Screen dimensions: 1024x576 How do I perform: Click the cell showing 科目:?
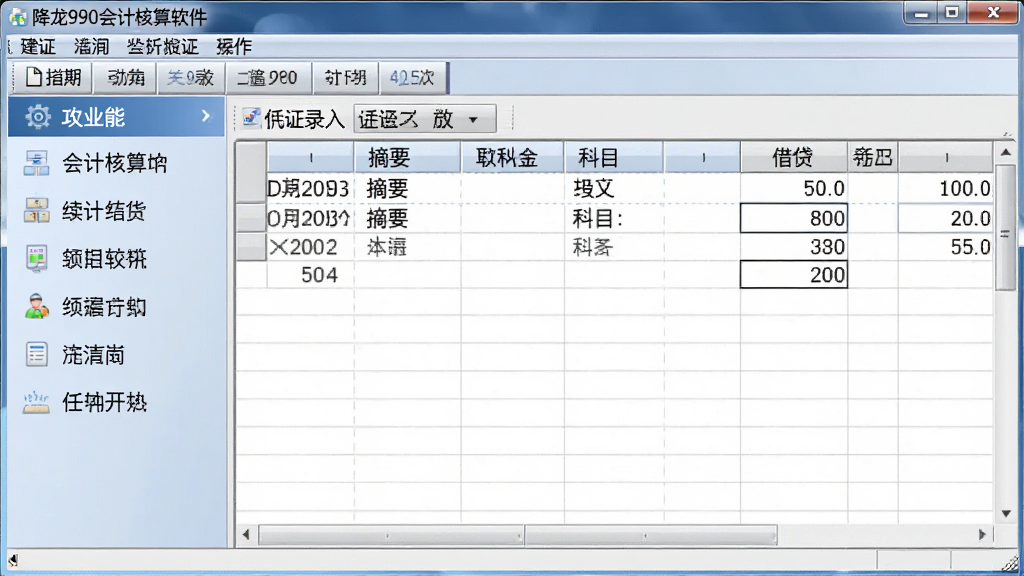tap(614, 218)
